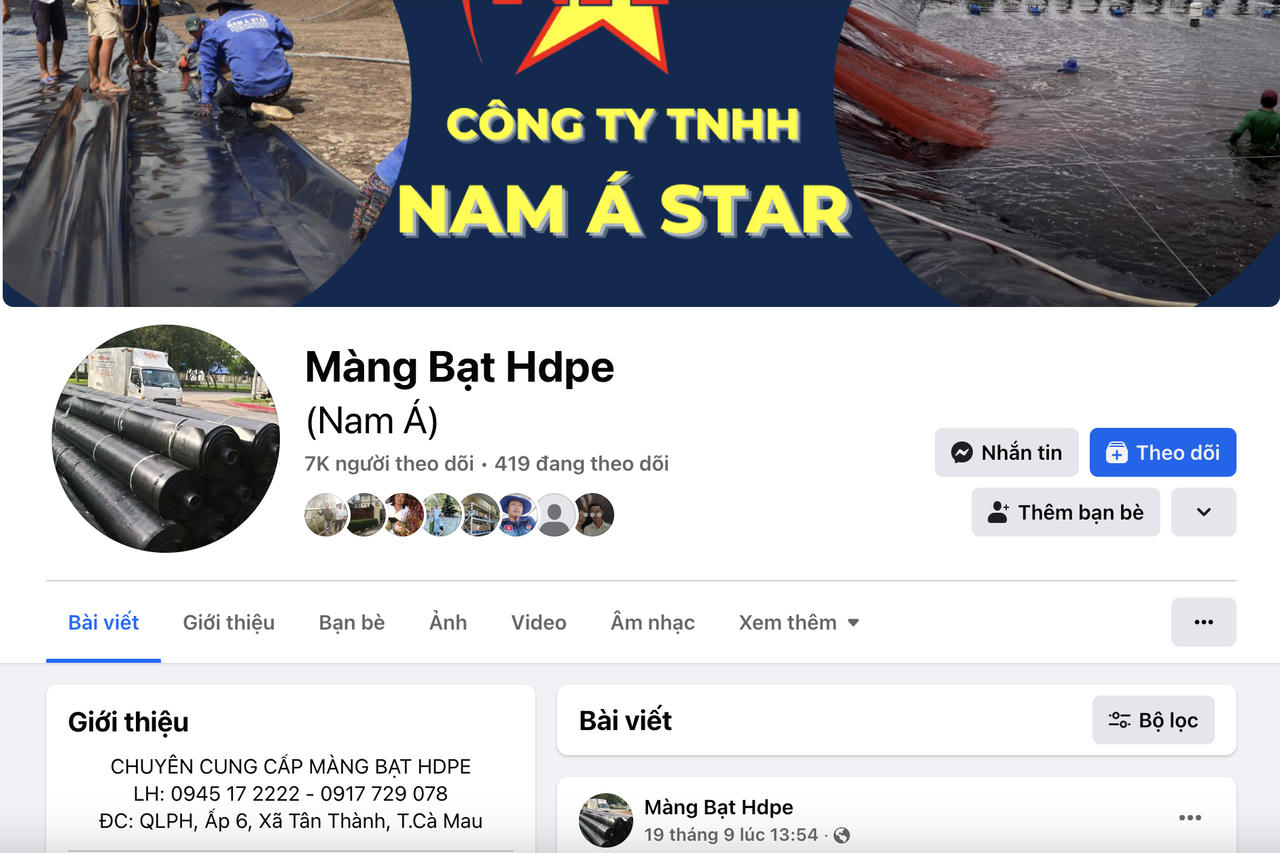Go to the Video tab
1280x853 pixels.
(539, 622)
